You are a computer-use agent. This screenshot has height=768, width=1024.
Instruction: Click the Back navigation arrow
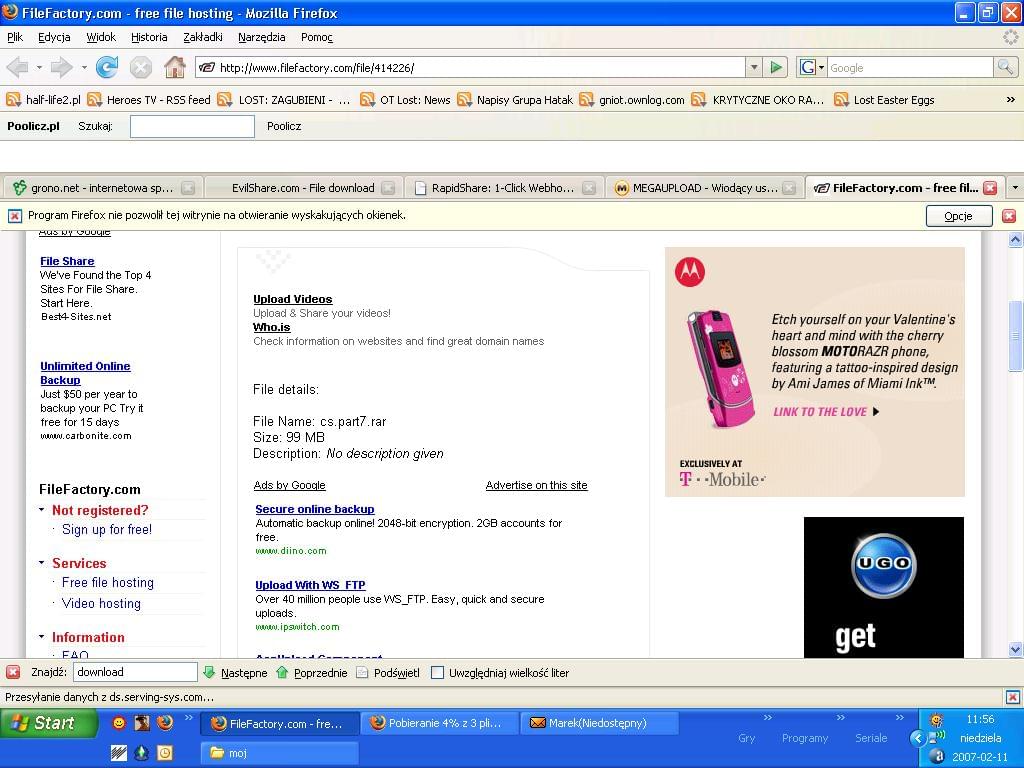[18, 67]
